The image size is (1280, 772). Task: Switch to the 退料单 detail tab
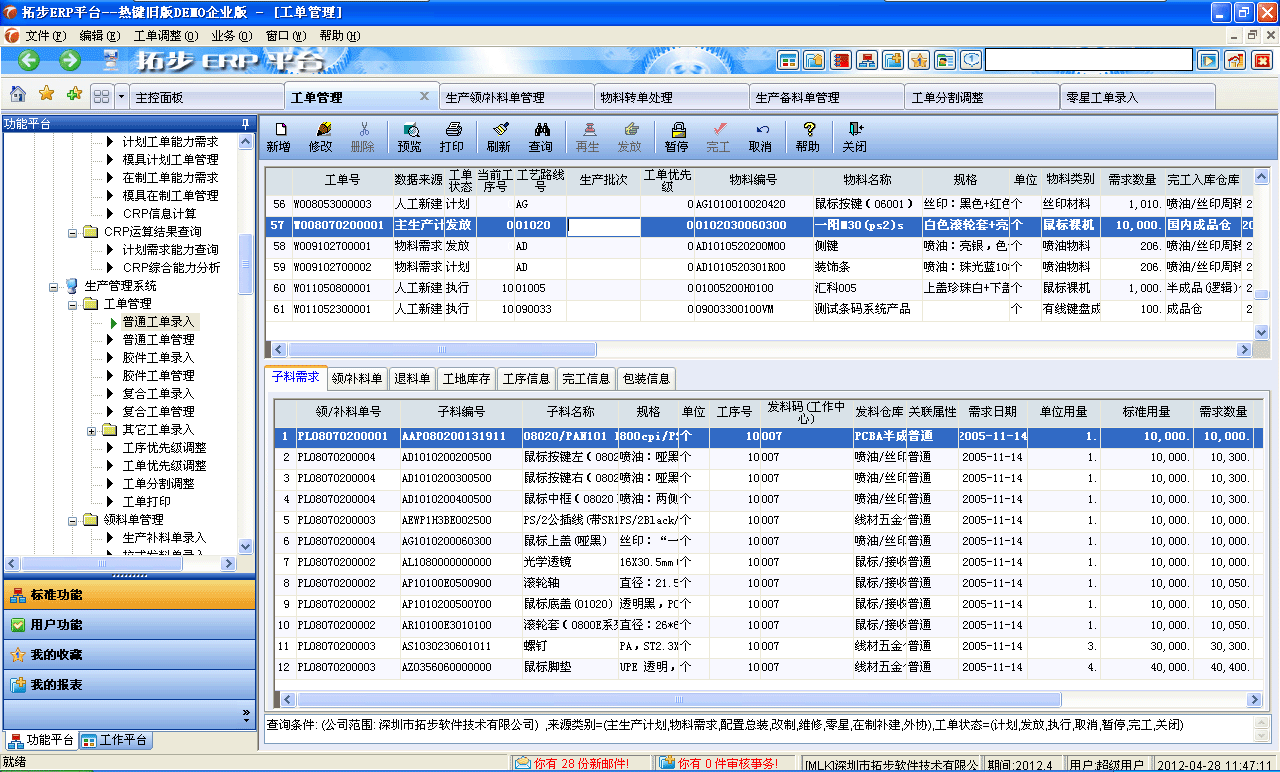point(412,378)
